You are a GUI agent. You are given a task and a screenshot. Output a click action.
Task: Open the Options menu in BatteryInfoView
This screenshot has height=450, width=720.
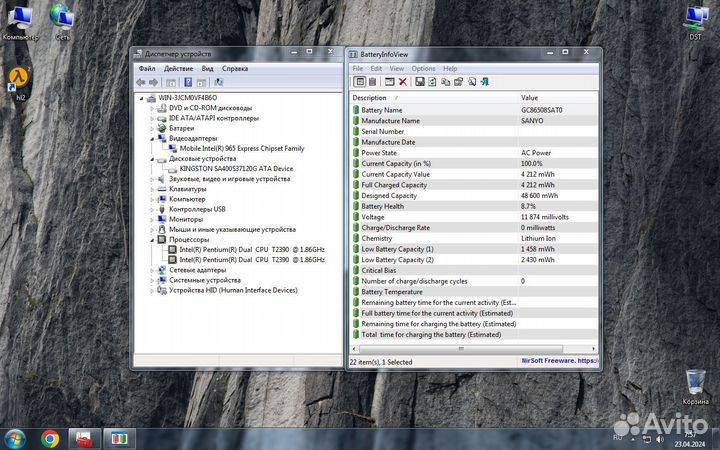[423, 68]
